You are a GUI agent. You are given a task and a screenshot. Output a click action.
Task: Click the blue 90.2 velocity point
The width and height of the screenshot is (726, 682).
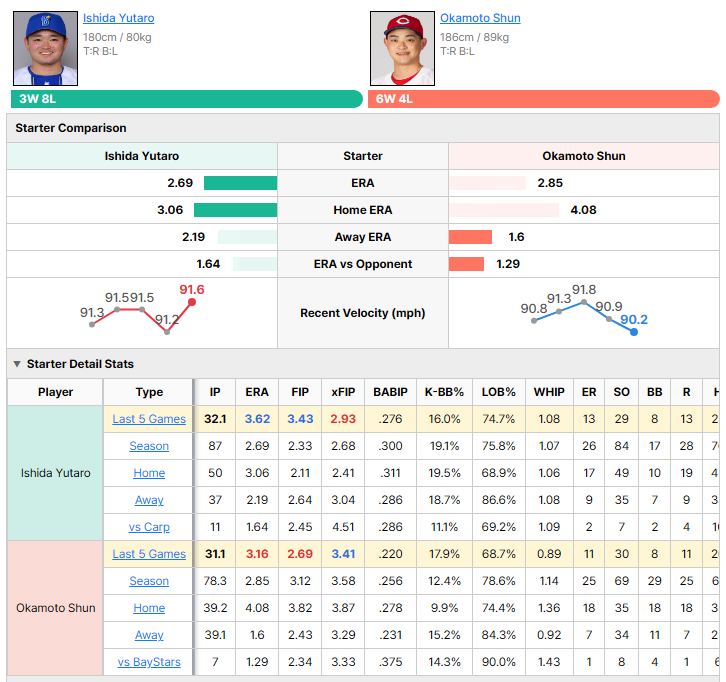click(634, 332)
